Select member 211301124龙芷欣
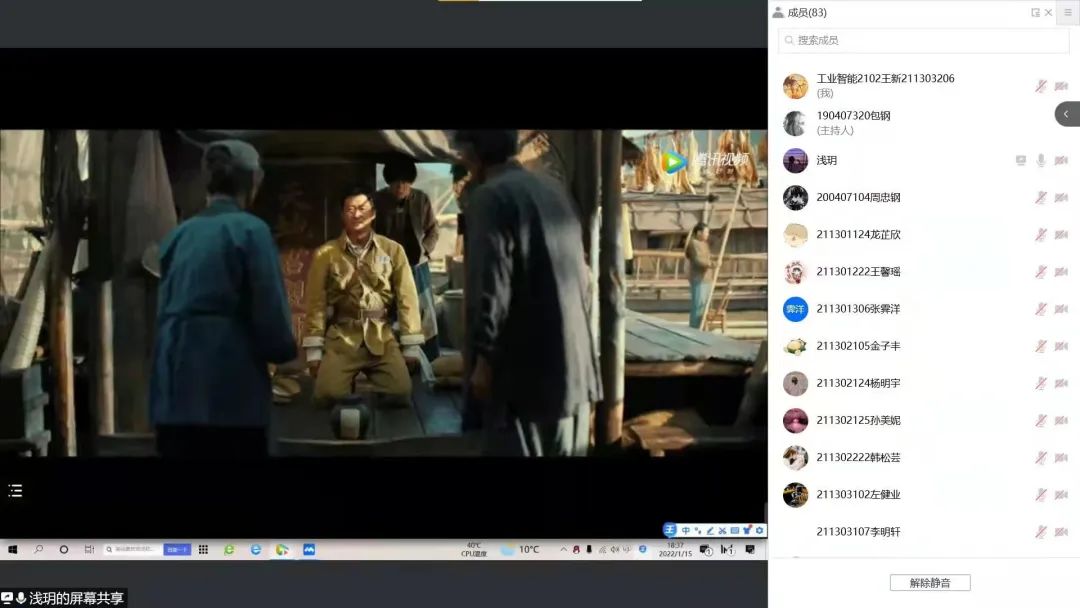Viewport: 1080px width, 608px height. point(924,235)
